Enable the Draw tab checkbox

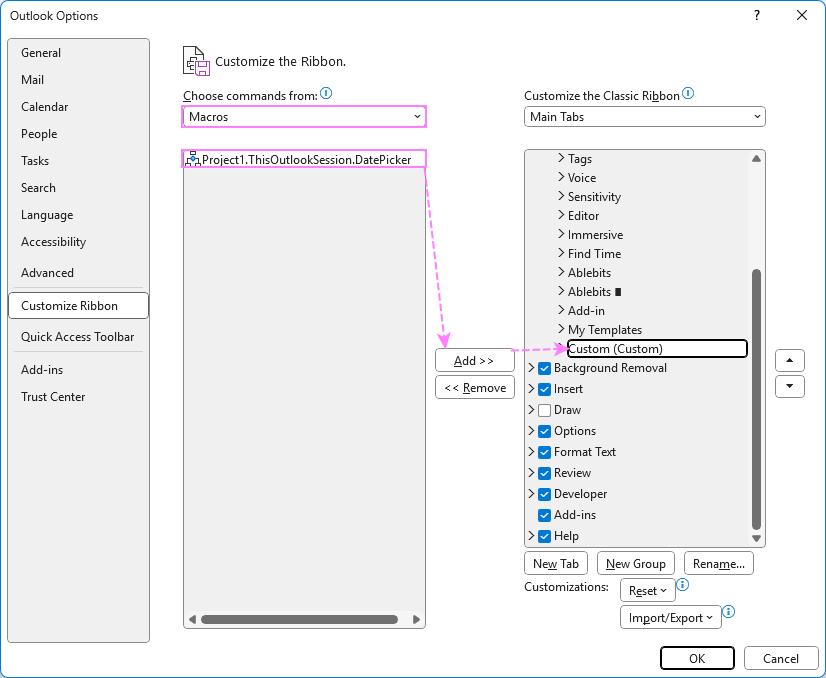tap(545, 410)
